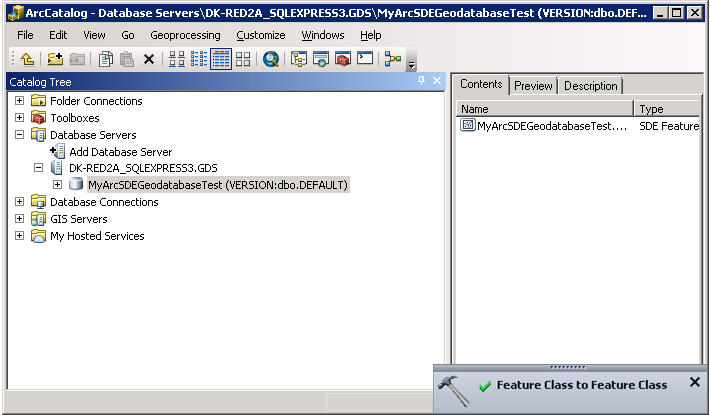Viewport: 710px width, 415px height.
Task: Expand the Folder Connections node
Action: pyautogui.click(x=20, y=101)
